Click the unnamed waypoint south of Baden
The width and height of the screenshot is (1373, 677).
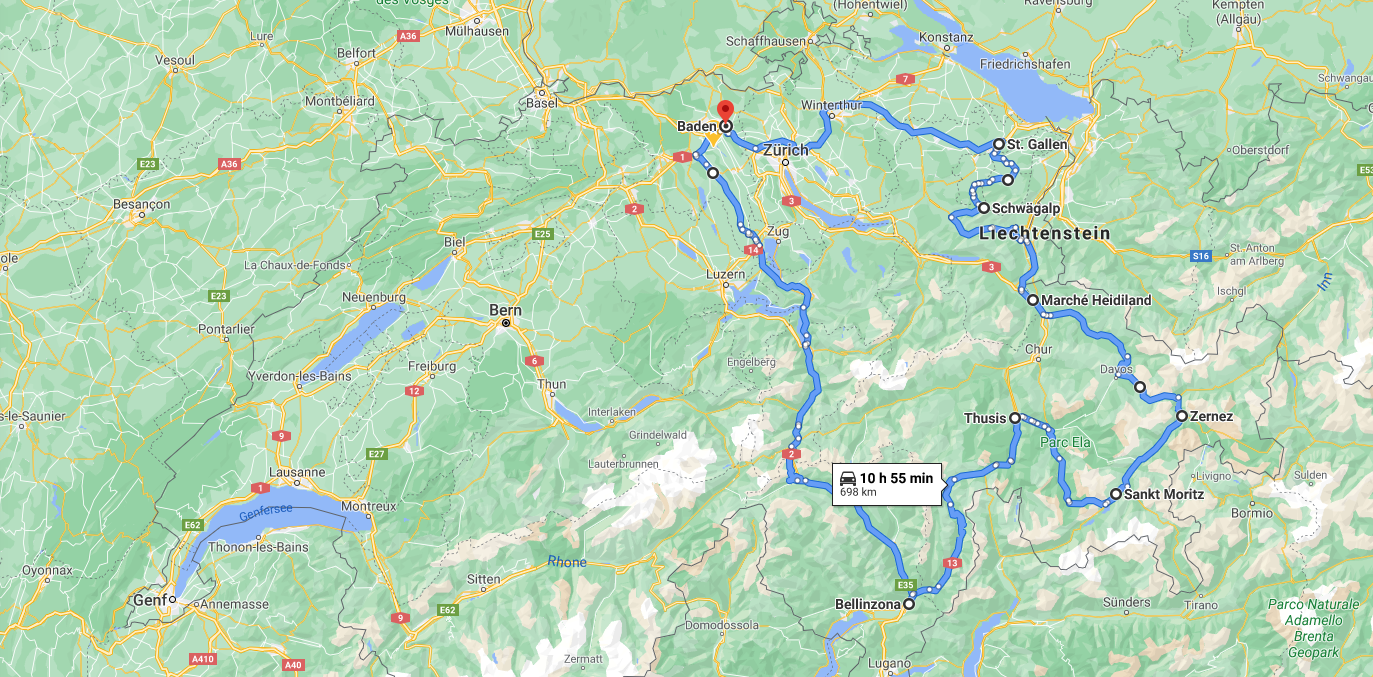pos(712,173)
